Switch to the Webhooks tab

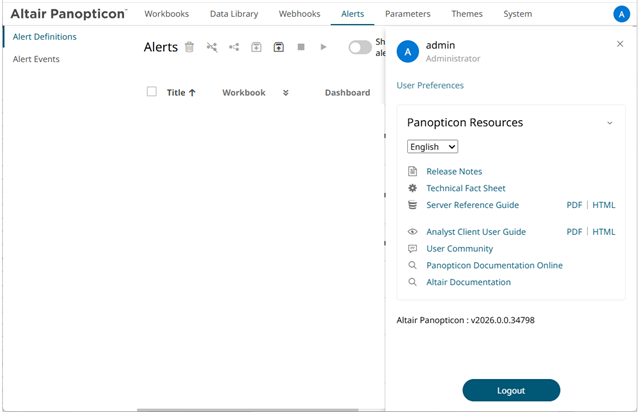pos(299,14)
